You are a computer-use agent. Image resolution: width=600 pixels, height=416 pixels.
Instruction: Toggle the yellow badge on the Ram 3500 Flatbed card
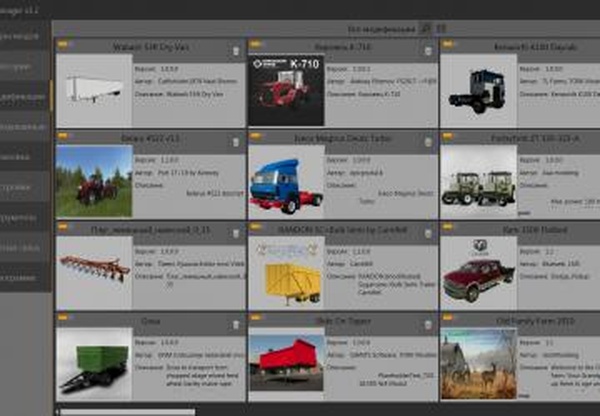447,227
